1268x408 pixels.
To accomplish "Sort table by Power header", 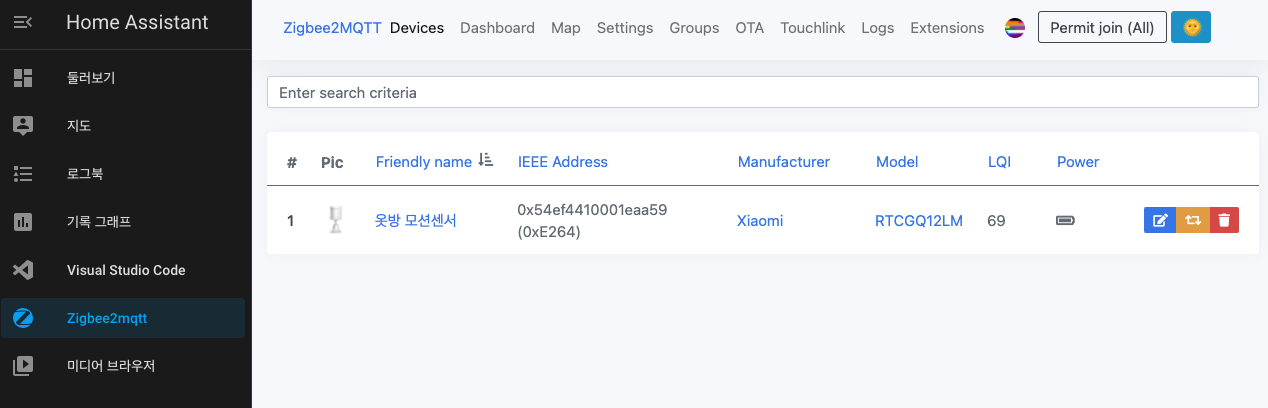I will pyautogui.click(x=1078, y=161).
